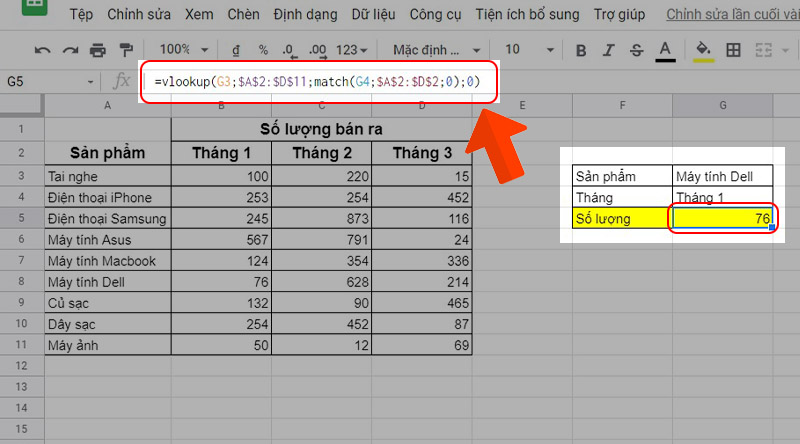Format as percent icon
800x444 pixels.
263,50
